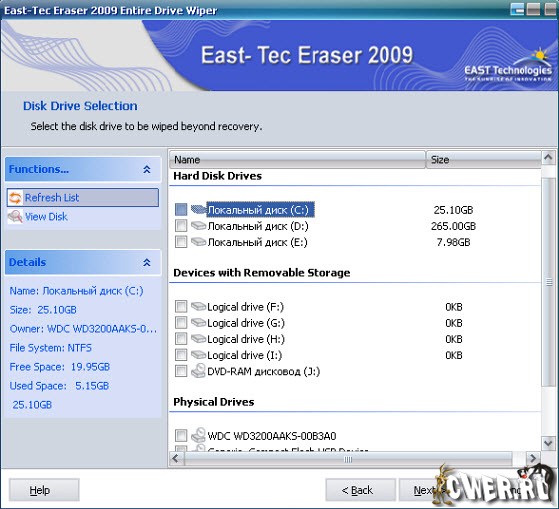Select the Локальный диск (D:) row label
The height and width of the screenshot is (509, 559).
[258, 226]
